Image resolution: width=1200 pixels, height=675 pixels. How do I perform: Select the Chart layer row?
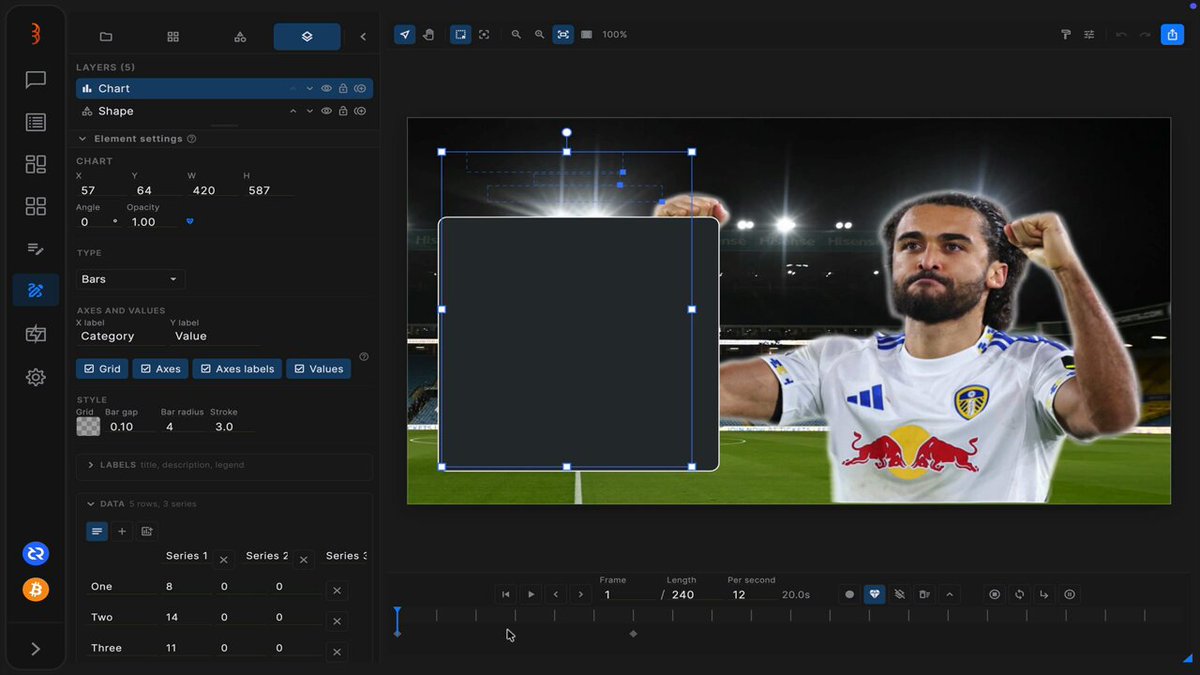click(224, 89)
